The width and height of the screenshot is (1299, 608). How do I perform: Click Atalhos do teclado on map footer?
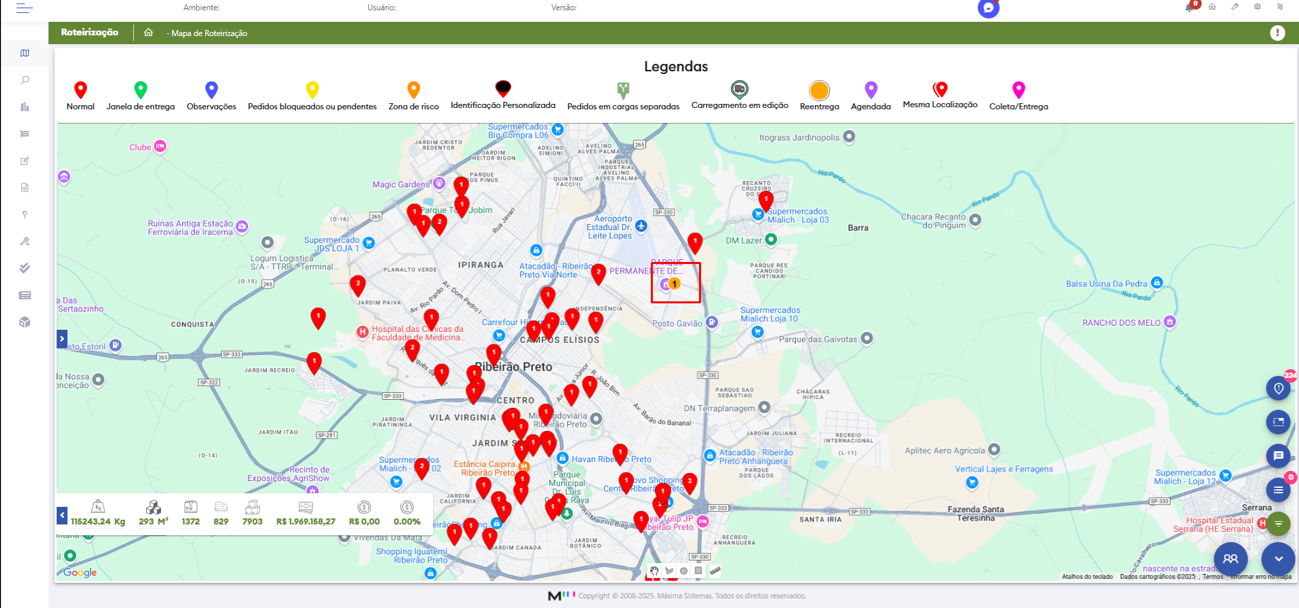(1087, 577)
